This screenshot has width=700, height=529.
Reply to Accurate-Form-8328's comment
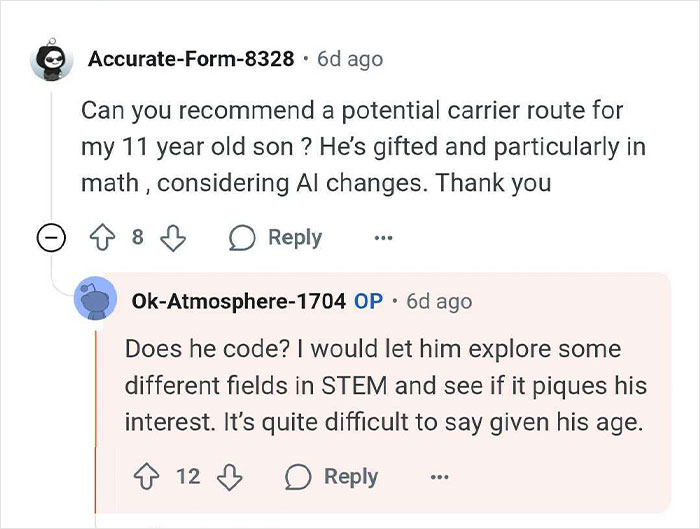pos(275,237)
